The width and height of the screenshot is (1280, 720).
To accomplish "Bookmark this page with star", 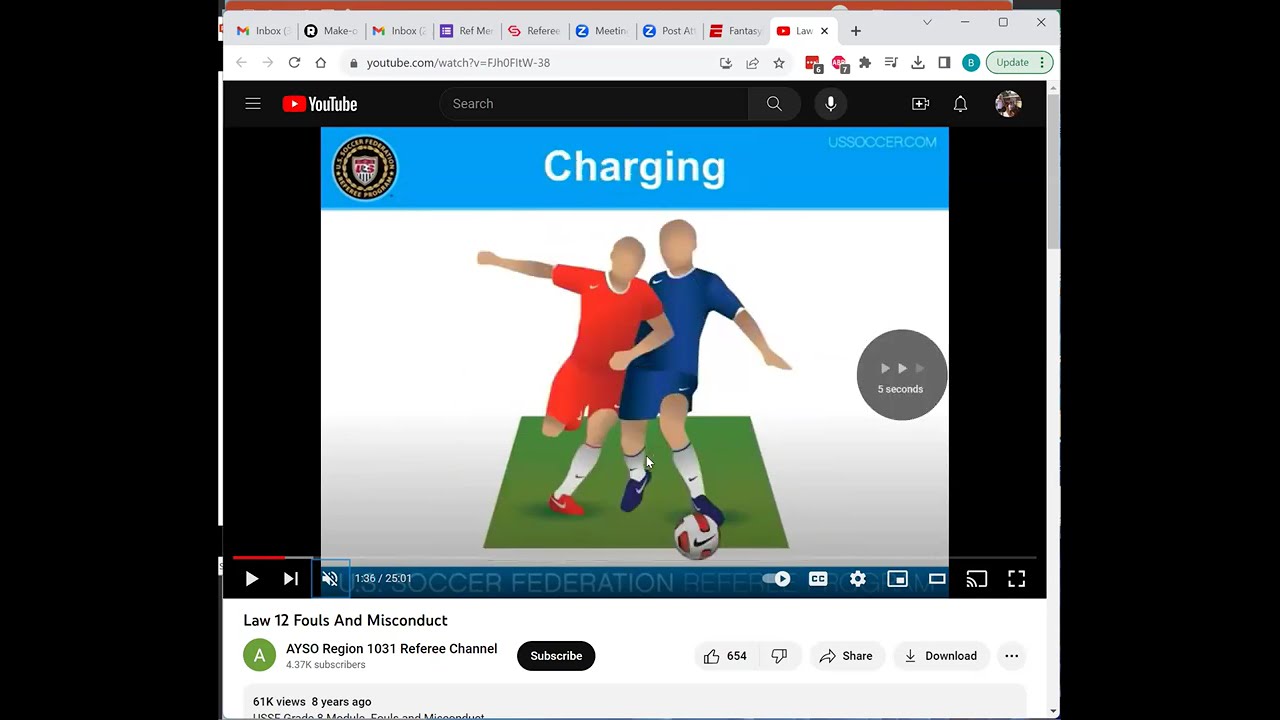I will pos(779,63).
